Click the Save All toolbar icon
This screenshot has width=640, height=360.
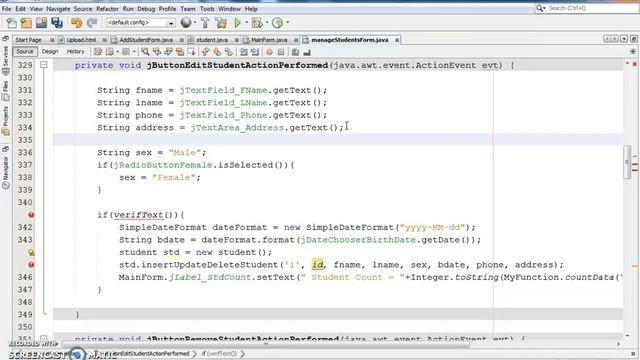point(57,23)
